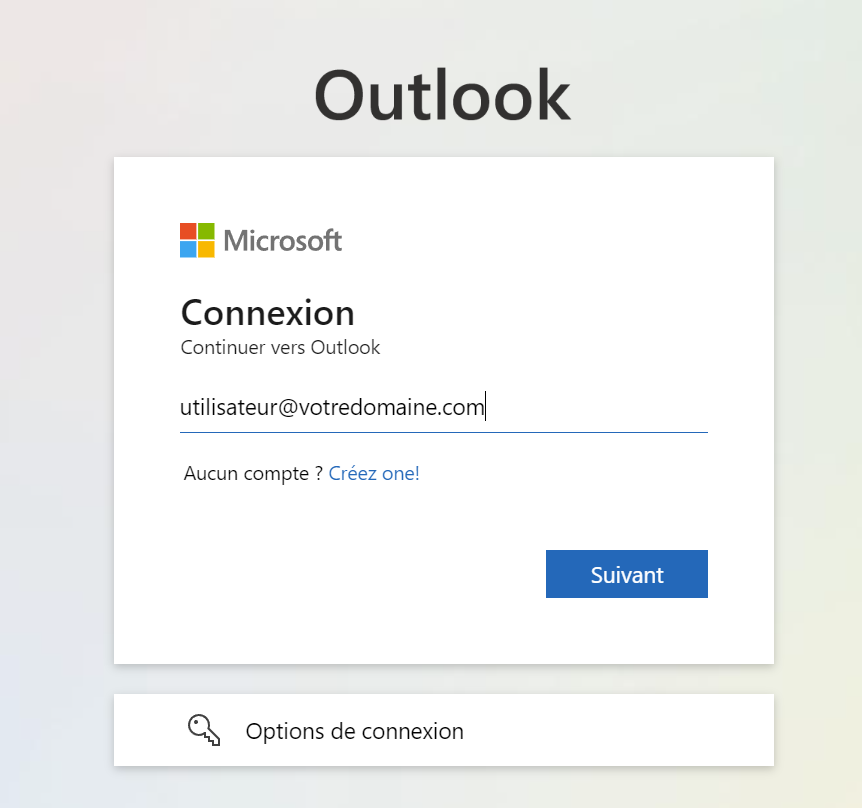This screenshot has height=808, width=862.
Task: Click the blue square of Microsoft logo
Action: tap(188, 249)
